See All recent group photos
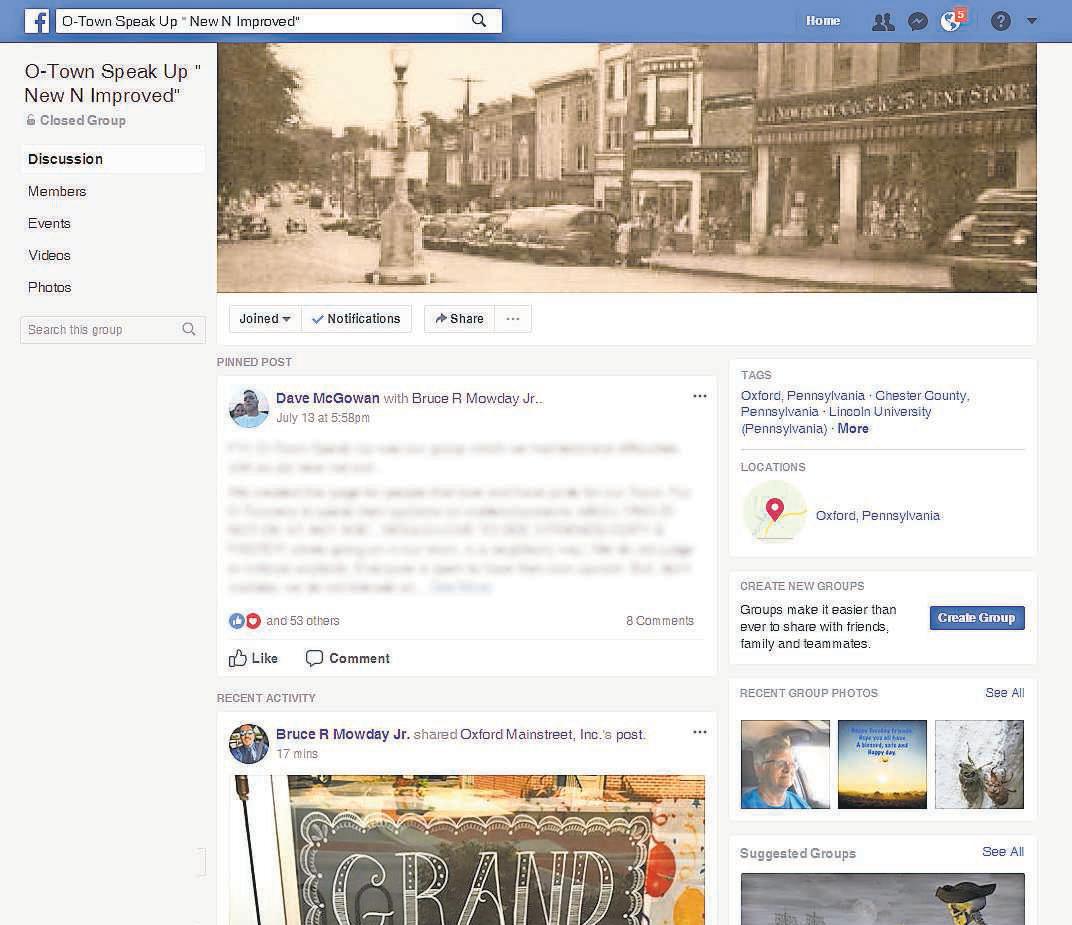The image size is (1072, 925). click(x=1004, y=693)
